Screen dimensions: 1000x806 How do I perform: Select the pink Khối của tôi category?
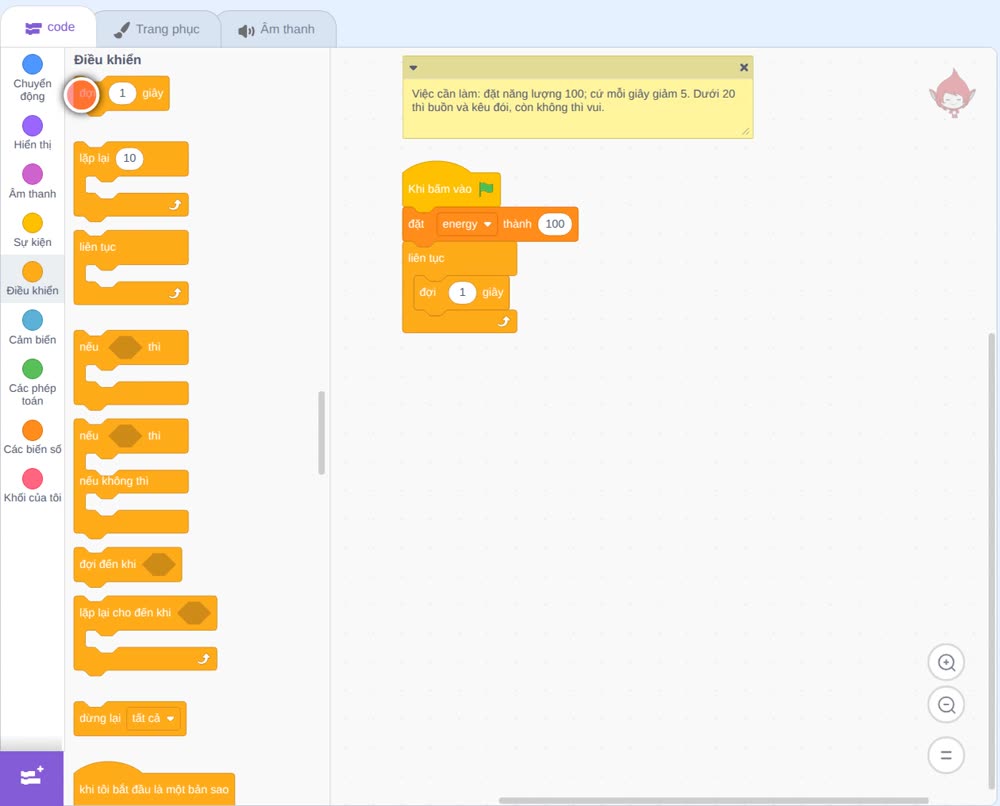coord(32,486)
